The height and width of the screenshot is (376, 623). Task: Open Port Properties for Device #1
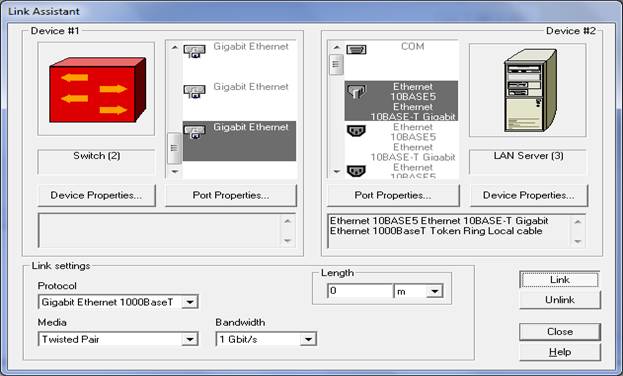tap(231, 195)
